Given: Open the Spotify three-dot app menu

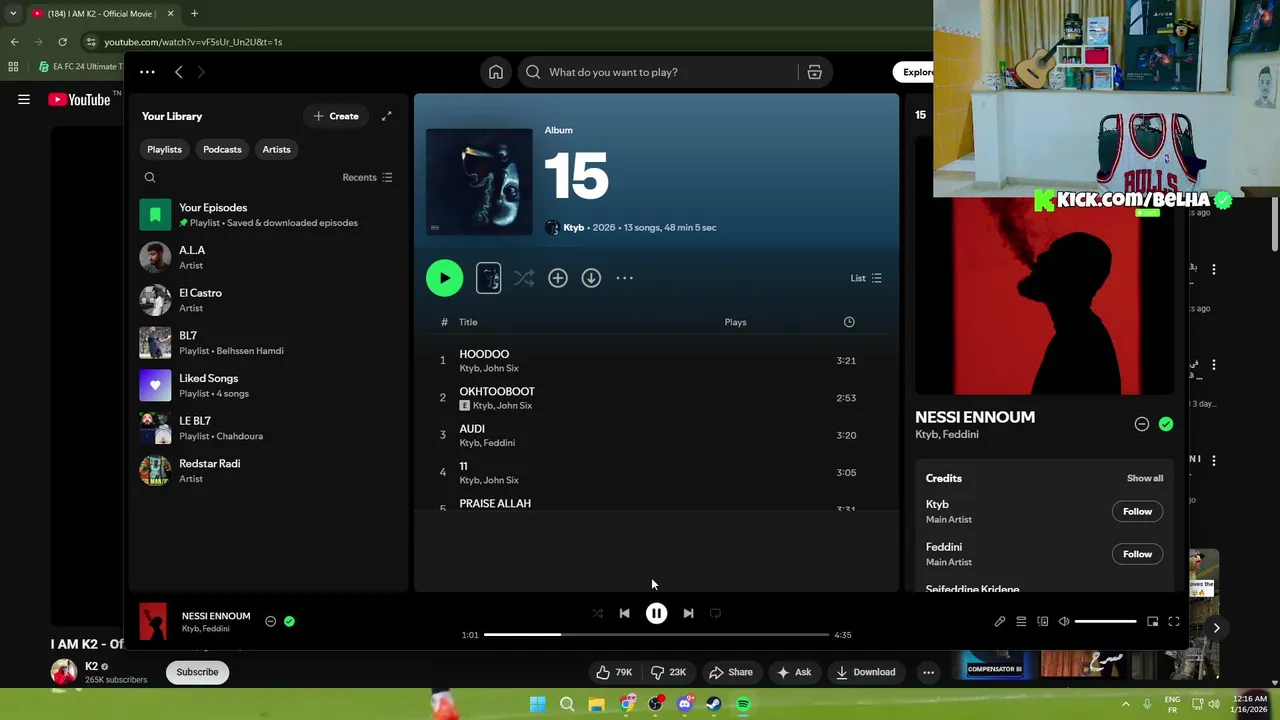Looking at the screenshot, I should click(147, 72).
